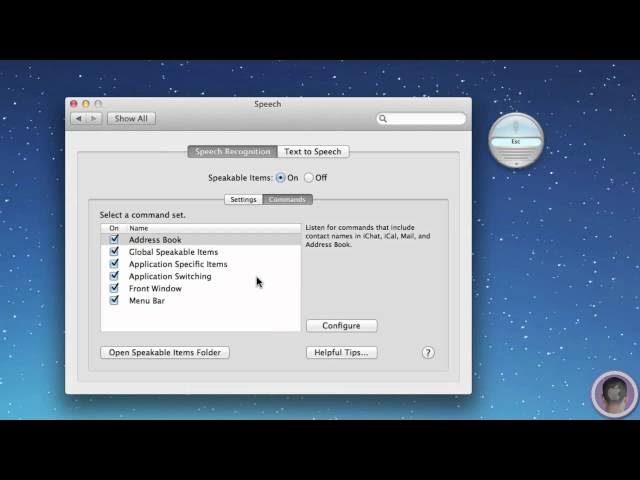Open the Settings tab

(243, 199)
